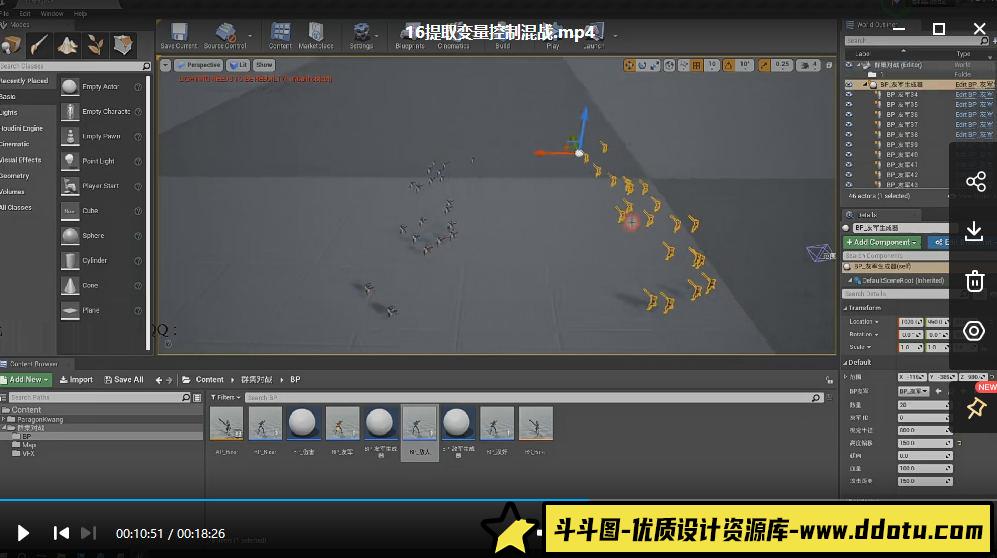Click the Add Component button
Image resolution: width=997 pixels, height=558 pixels.
(x=881, y=242)
